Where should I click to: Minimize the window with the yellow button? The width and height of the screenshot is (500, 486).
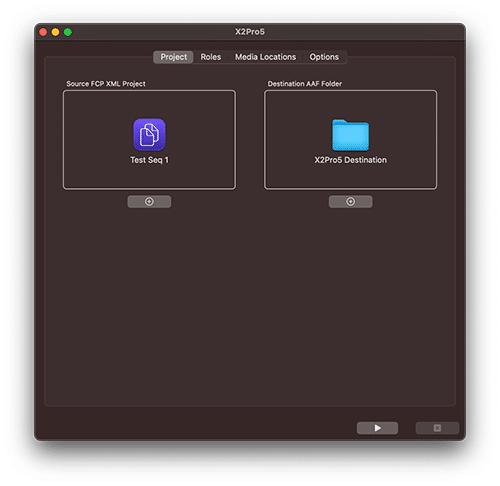(55, 32)
